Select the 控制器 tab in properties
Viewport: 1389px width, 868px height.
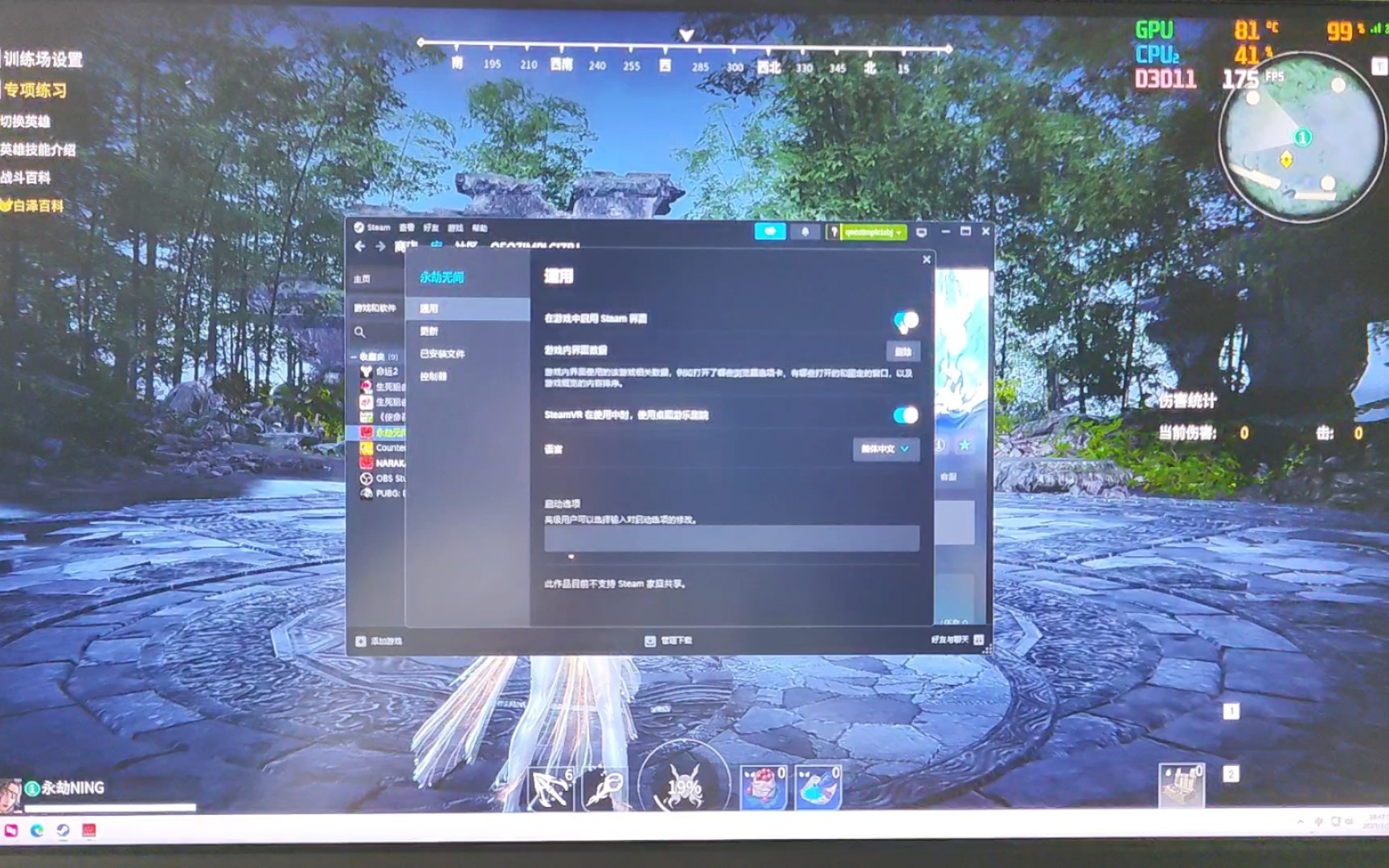point(468,376)
